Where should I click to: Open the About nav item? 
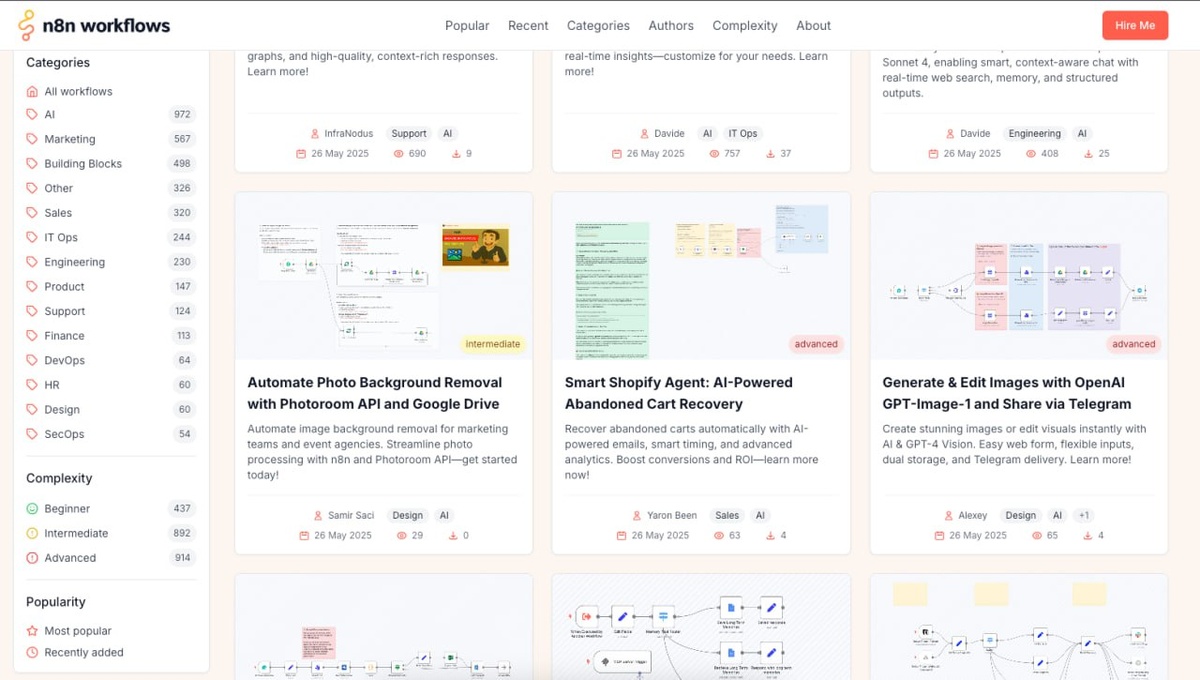(x=813, y=26)
